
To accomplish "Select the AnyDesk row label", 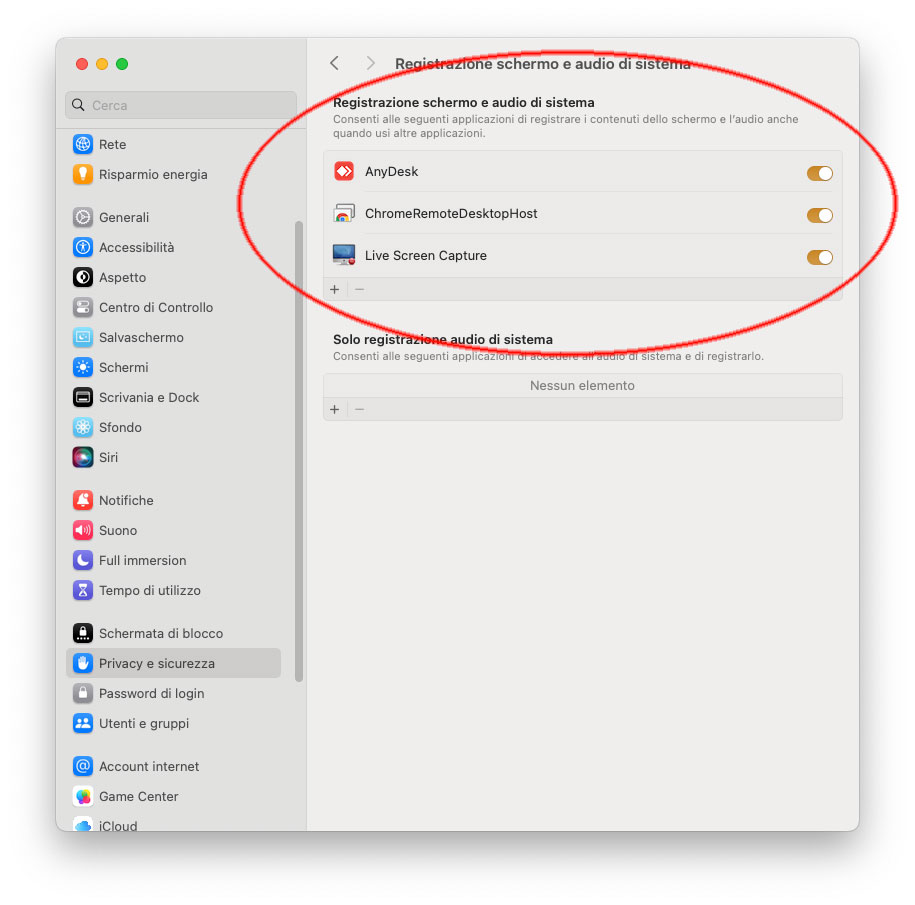I will point(392,172).
